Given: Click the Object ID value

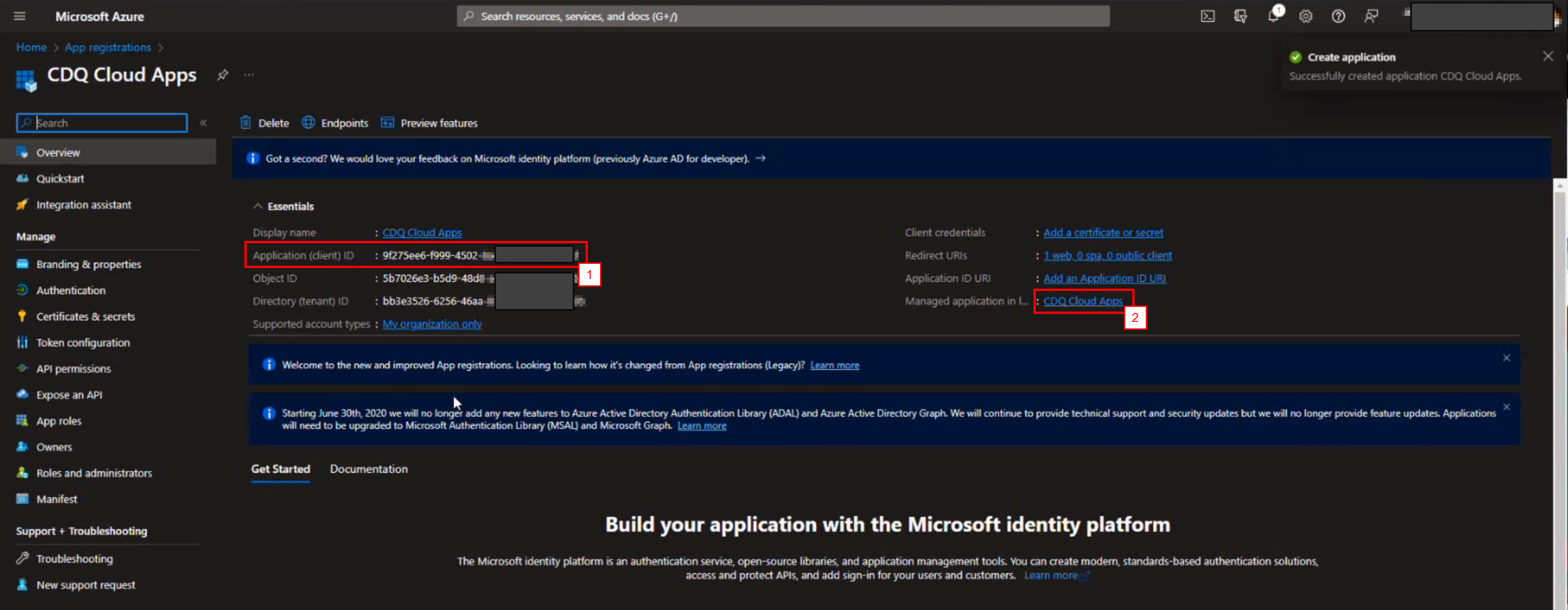Looking at the screenshot, I should [480, 278].
